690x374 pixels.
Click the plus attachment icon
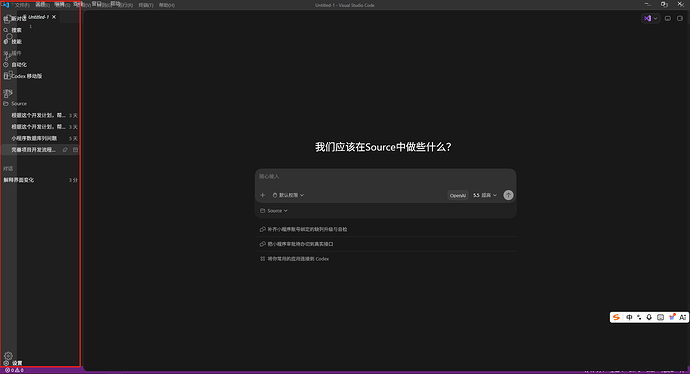(x=263, y=195)
